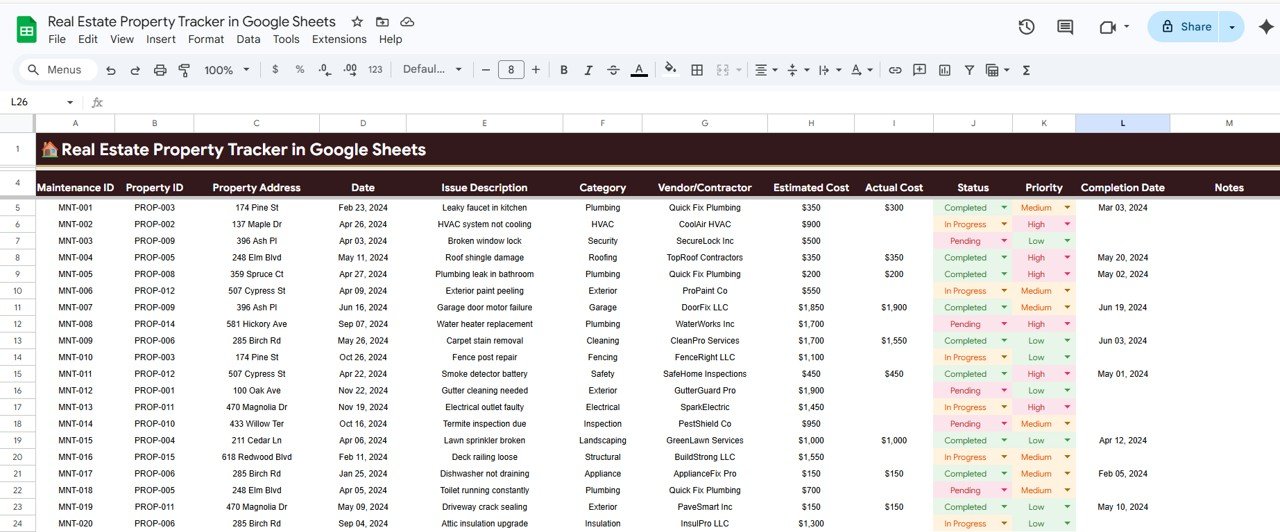Click the Share button
This screenshot has height=532, width=1280.
[1185, 27]
